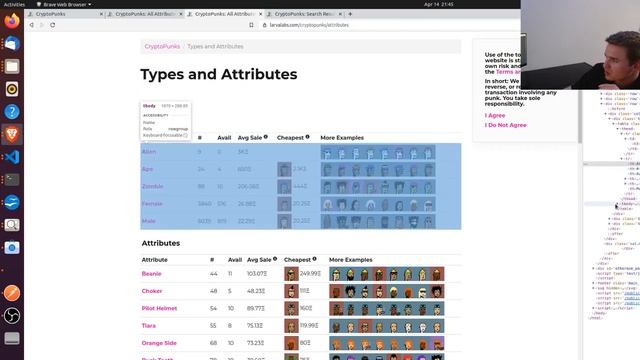Click the info icon beside Cheapest in Attributes table
This screenshot has height=360, width=640.
[x=314, y=259]
